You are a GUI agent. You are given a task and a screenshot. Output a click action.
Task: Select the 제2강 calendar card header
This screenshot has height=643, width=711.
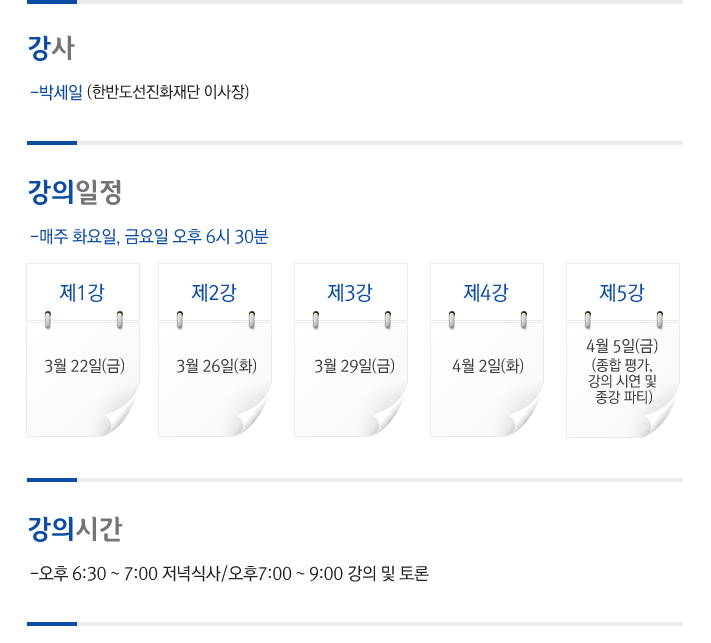214,292
